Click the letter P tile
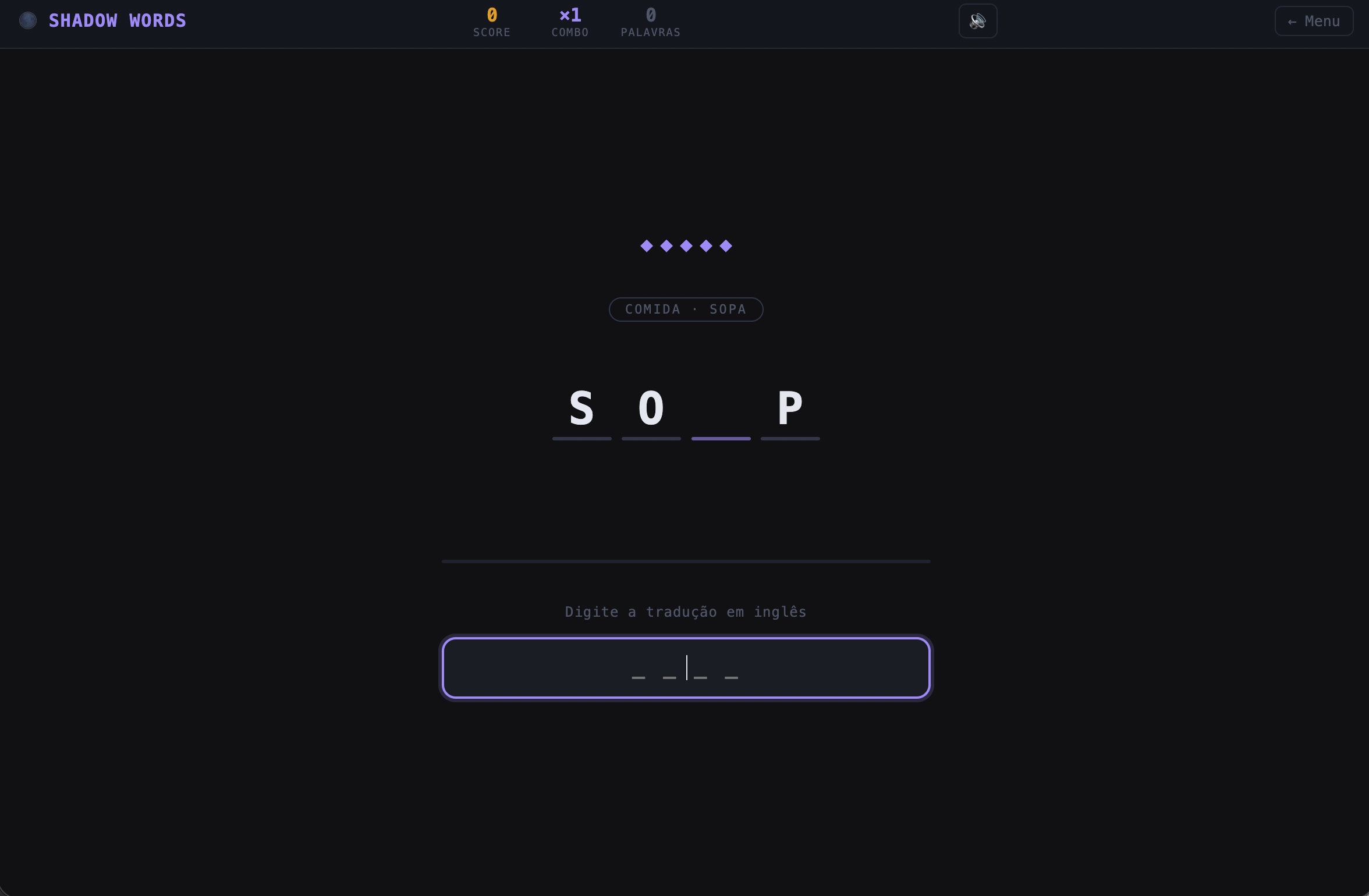This screenshot has height=896, width=1369. 790,409
